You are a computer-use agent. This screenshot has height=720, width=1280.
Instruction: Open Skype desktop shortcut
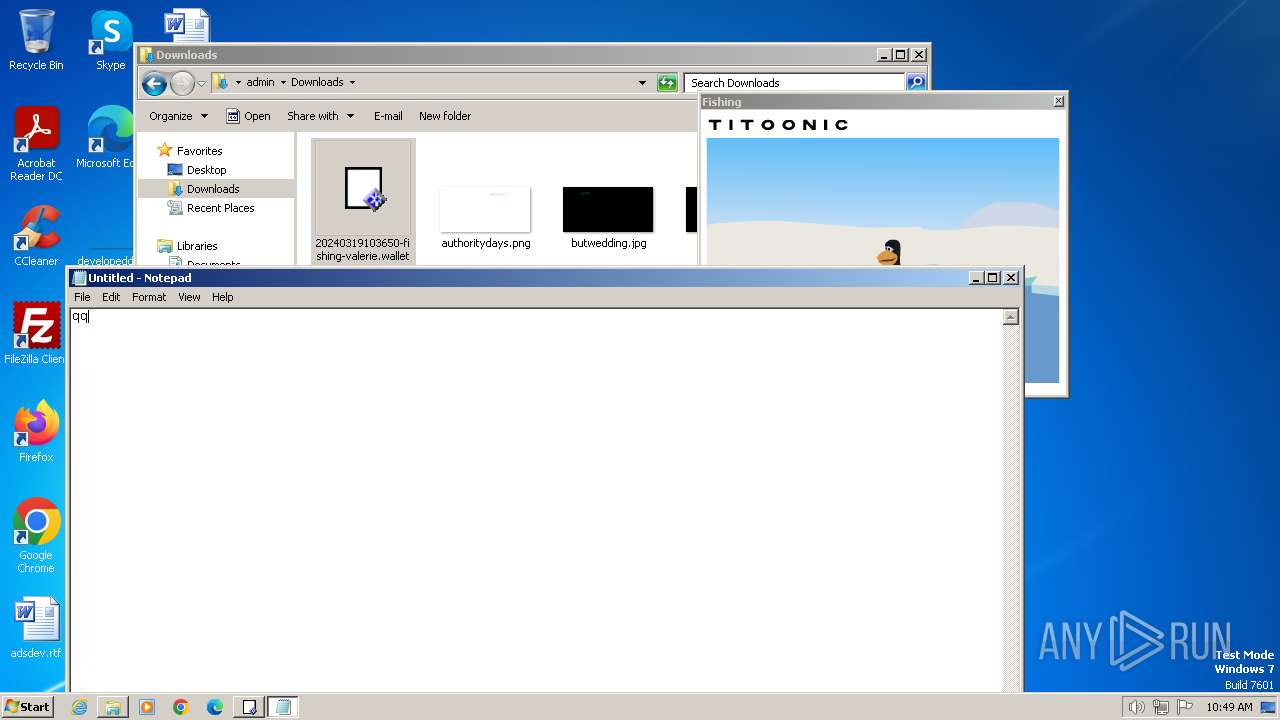[110, 40]
